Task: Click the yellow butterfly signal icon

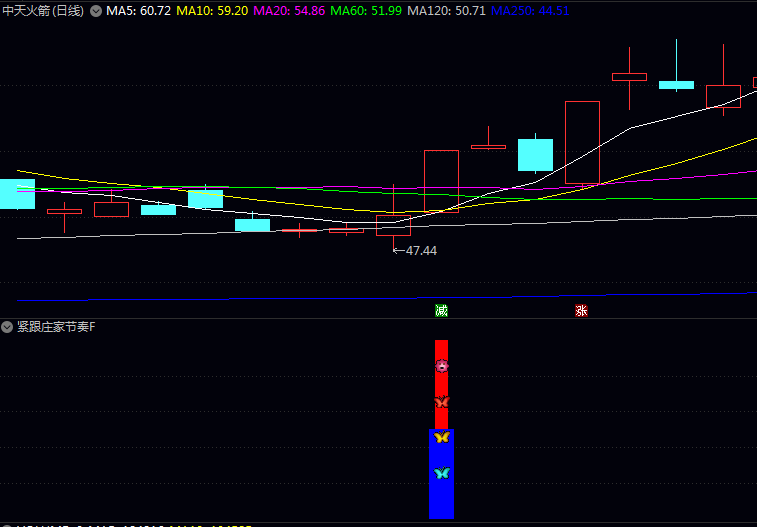Action: tap(442, 437)
